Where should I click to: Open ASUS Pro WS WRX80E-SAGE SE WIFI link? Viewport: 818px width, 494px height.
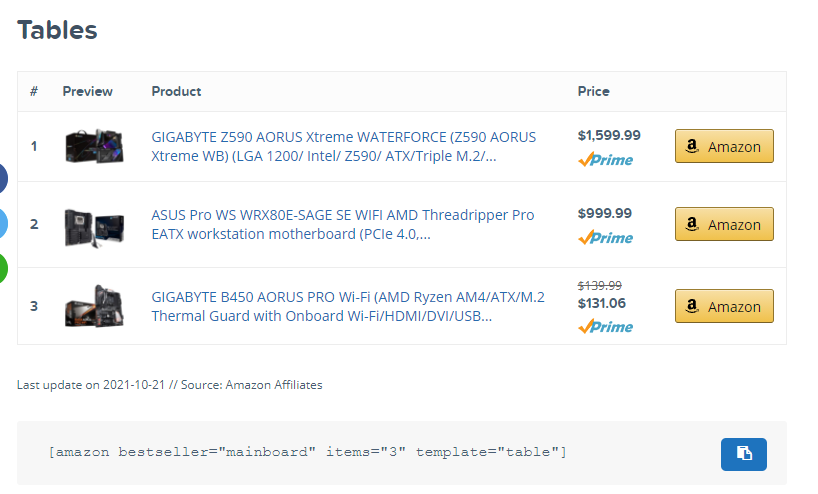coord(343,224)
